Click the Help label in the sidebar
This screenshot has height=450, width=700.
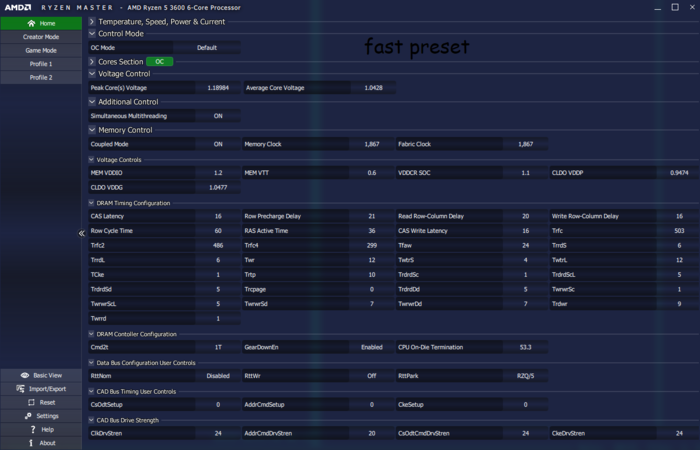tap(47, 429)
